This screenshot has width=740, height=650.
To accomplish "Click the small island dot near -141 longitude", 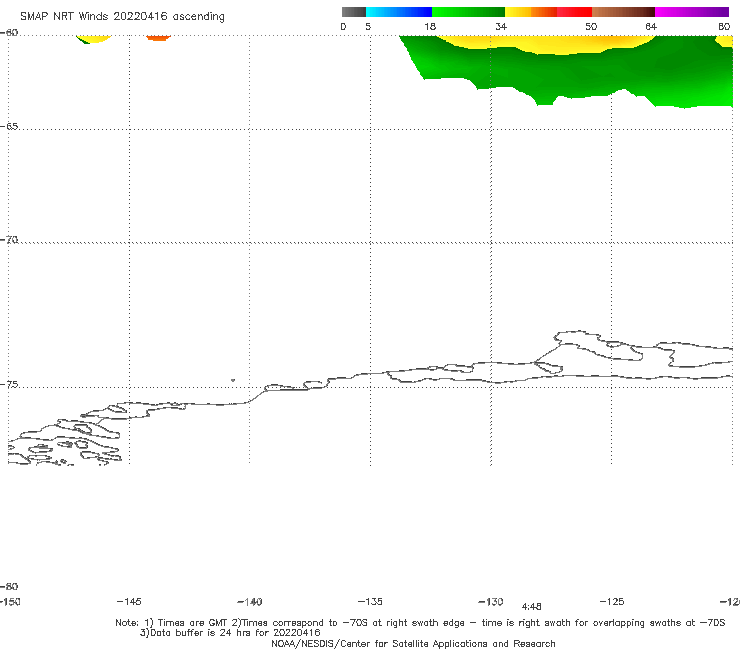I will [233, 380].
